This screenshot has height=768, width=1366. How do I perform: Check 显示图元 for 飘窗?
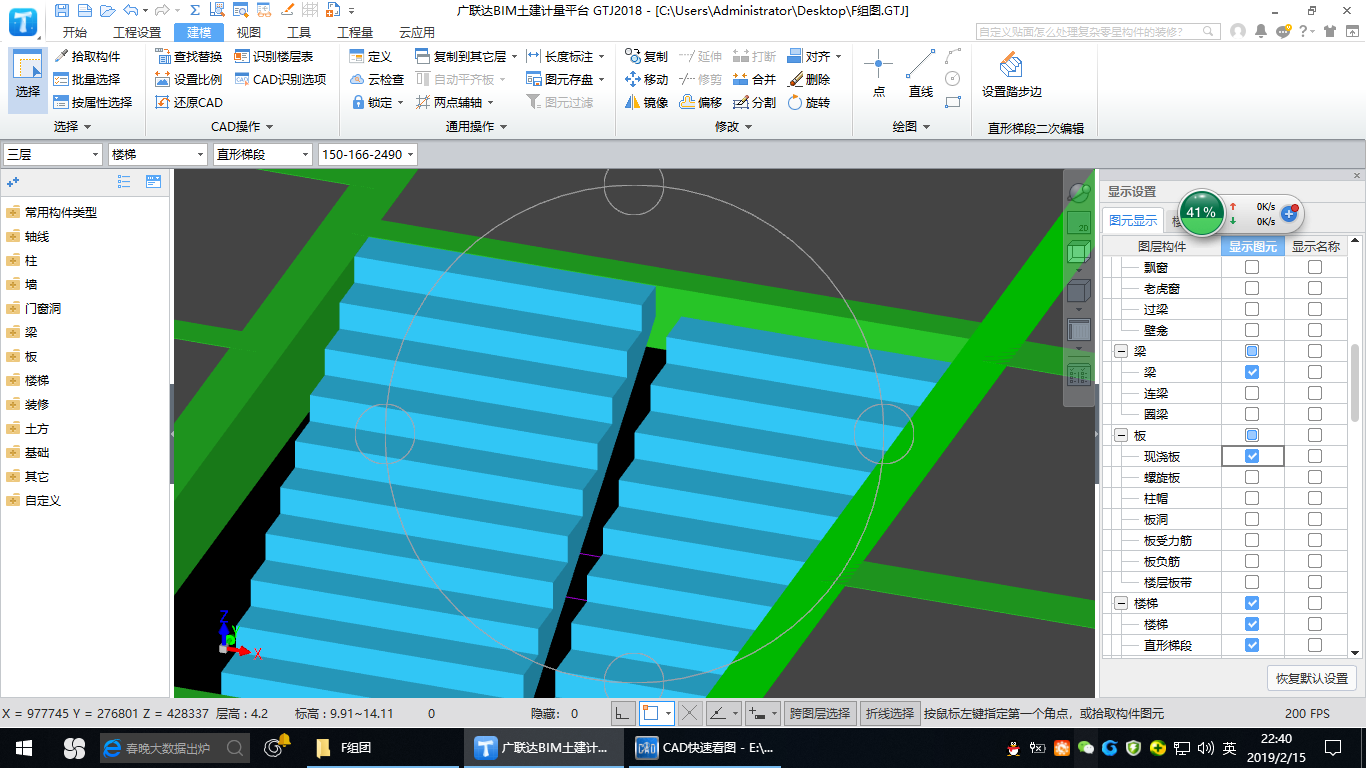1252,267
